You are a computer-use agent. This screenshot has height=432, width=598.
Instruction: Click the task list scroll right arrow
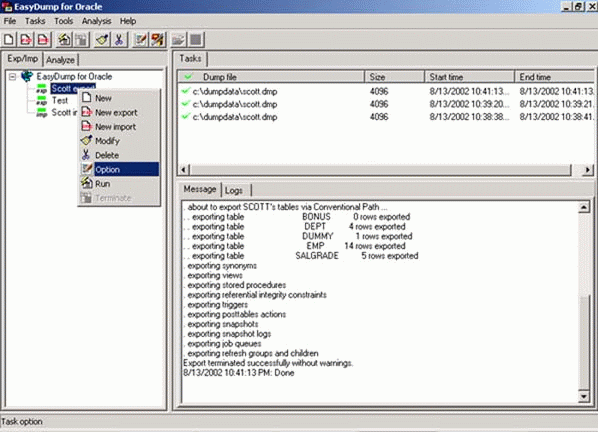[x=588, y=170]
